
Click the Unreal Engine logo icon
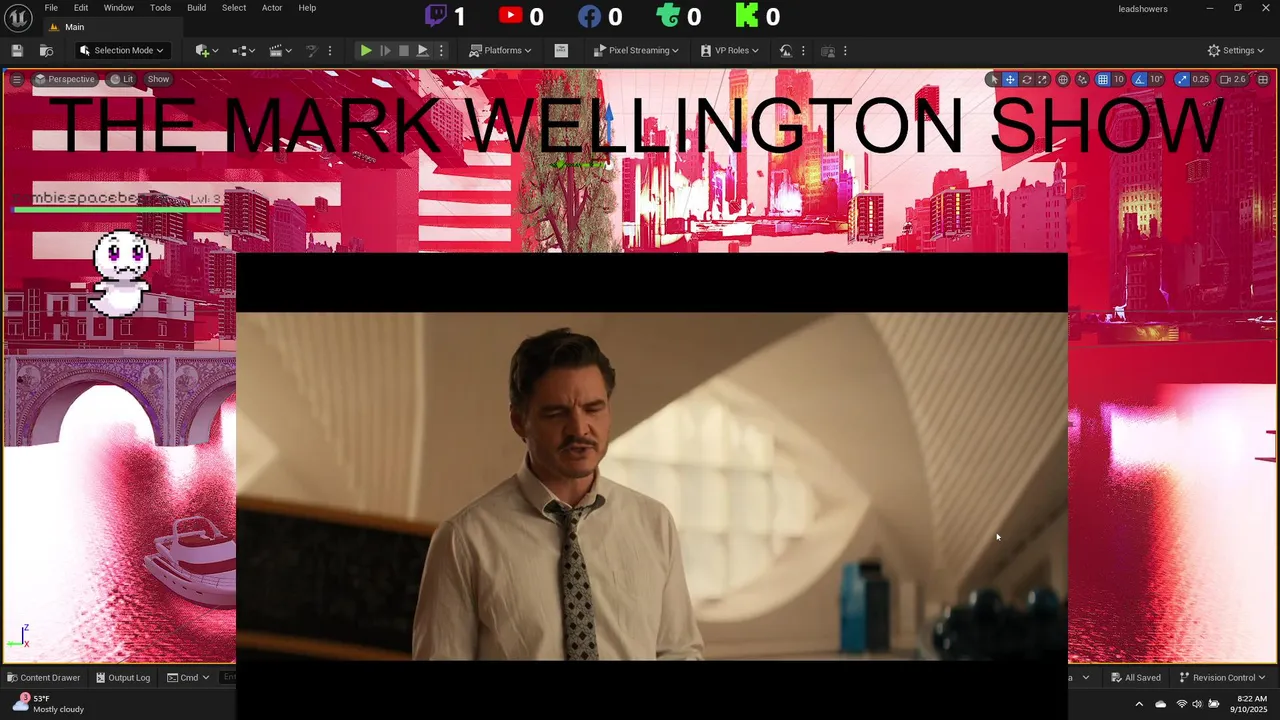point(19,17)
